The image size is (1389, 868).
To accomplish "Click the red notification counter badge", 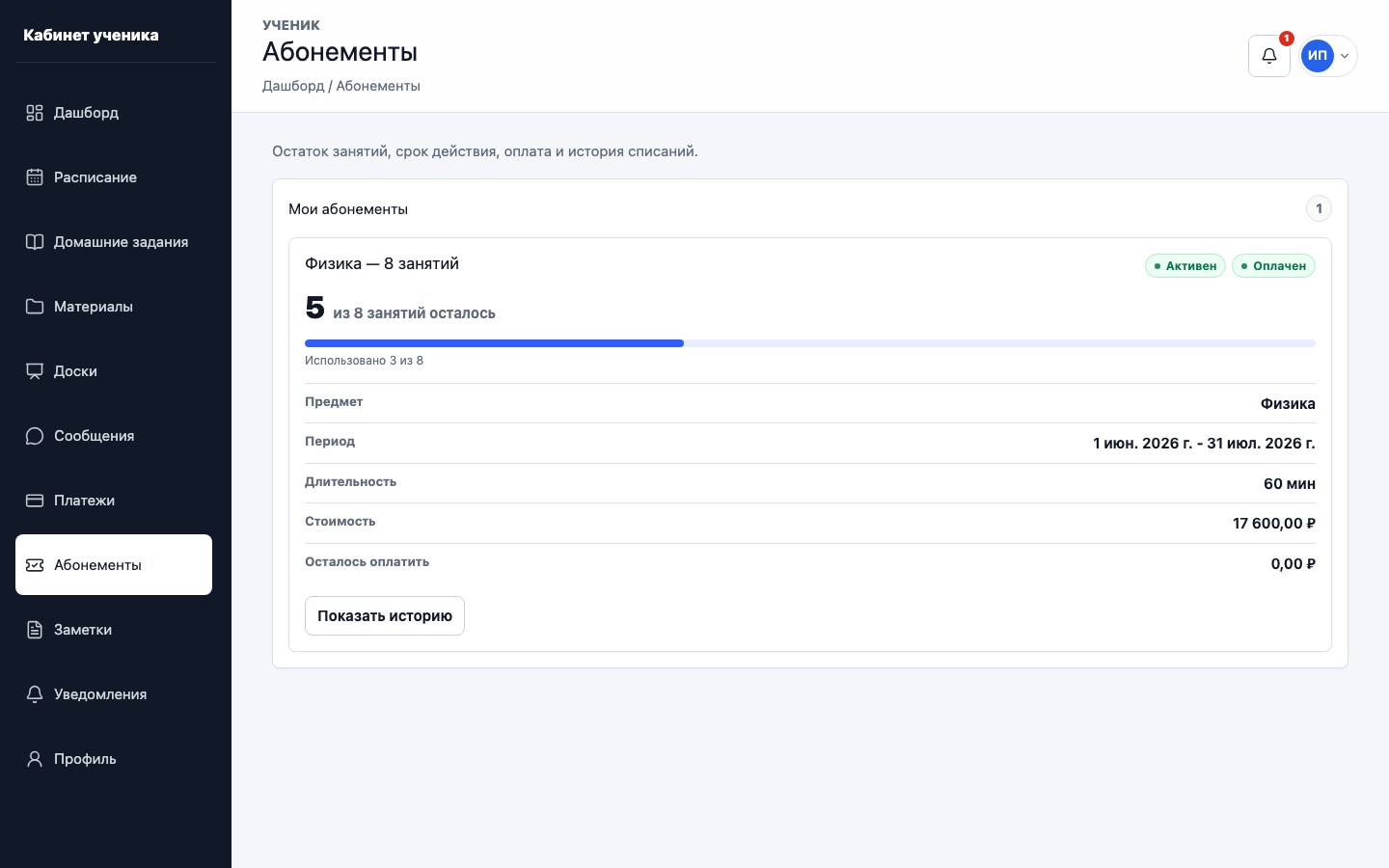I will coord(1286,39).
